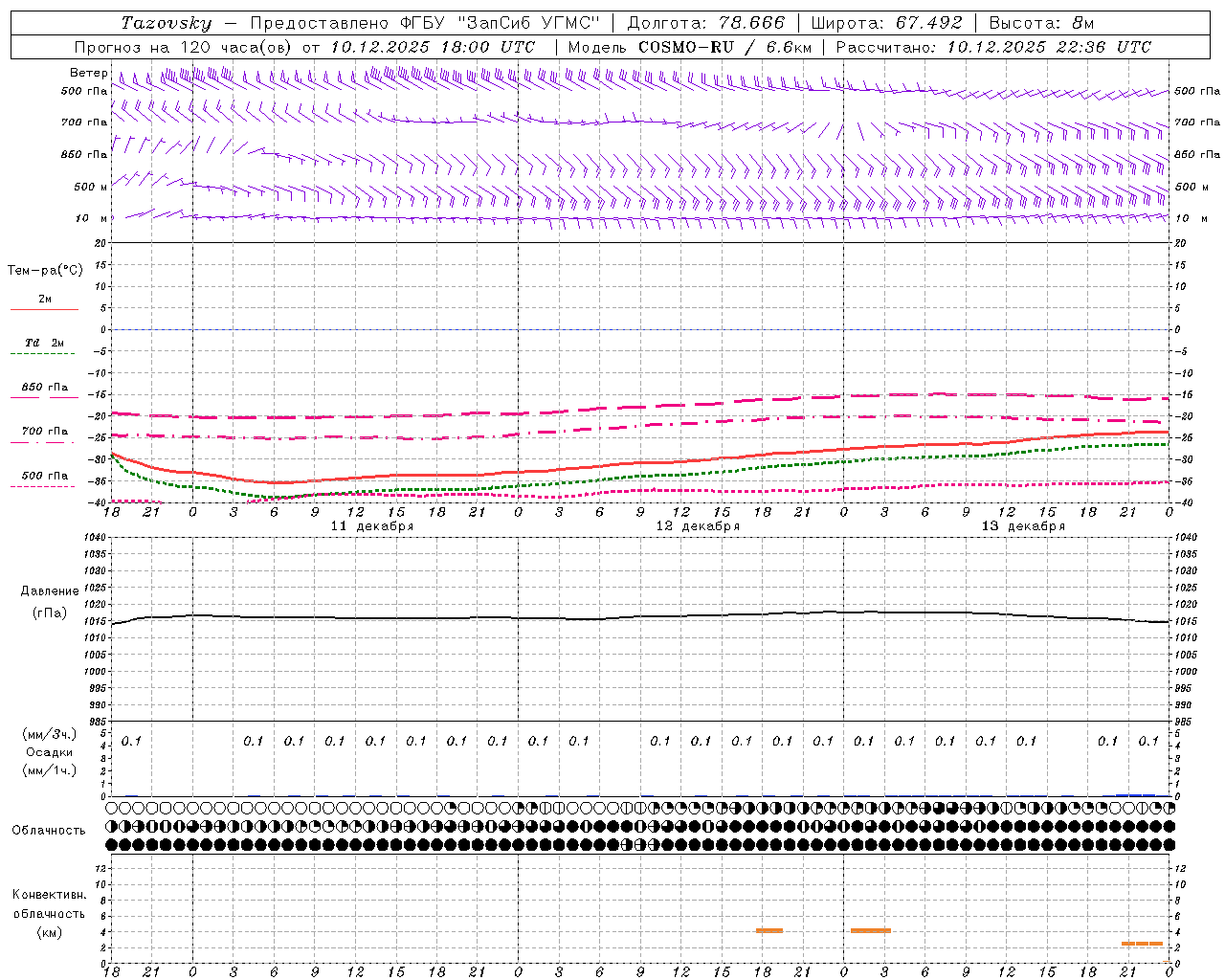Click the "11 декабря" date label
Viewport: 1225px width, 980px height.
[x=372, y=526]
